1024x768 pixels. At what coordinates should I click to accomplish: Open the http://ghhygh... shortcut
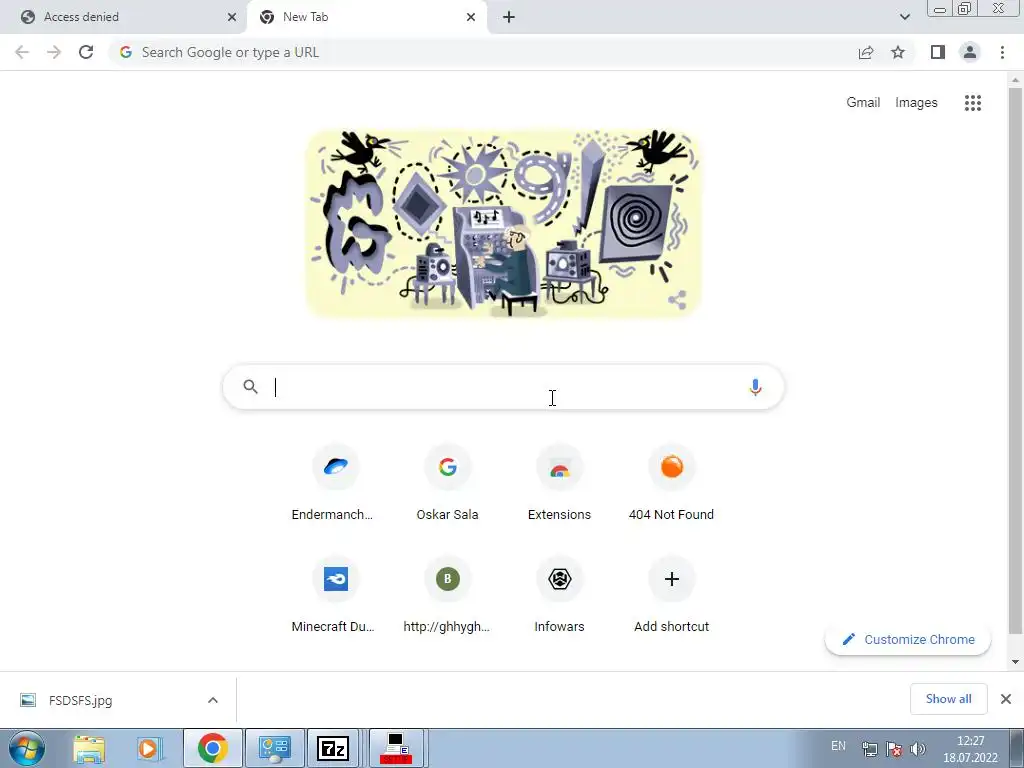coord(447,595)
